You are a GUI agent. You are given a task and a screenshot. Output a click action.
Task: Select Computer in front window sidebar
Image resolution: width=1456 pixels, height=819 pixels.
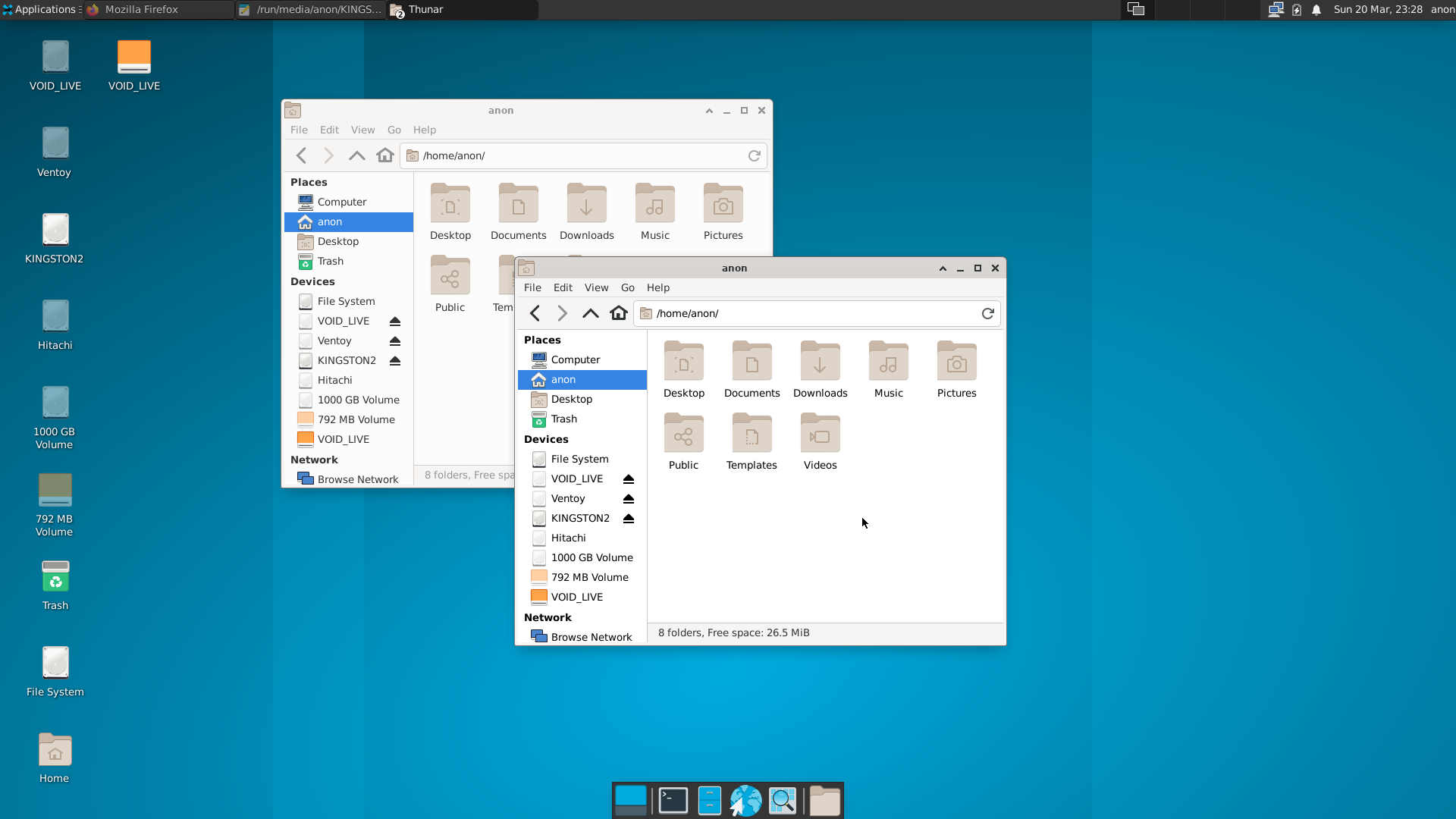click(x=582, y=359)
